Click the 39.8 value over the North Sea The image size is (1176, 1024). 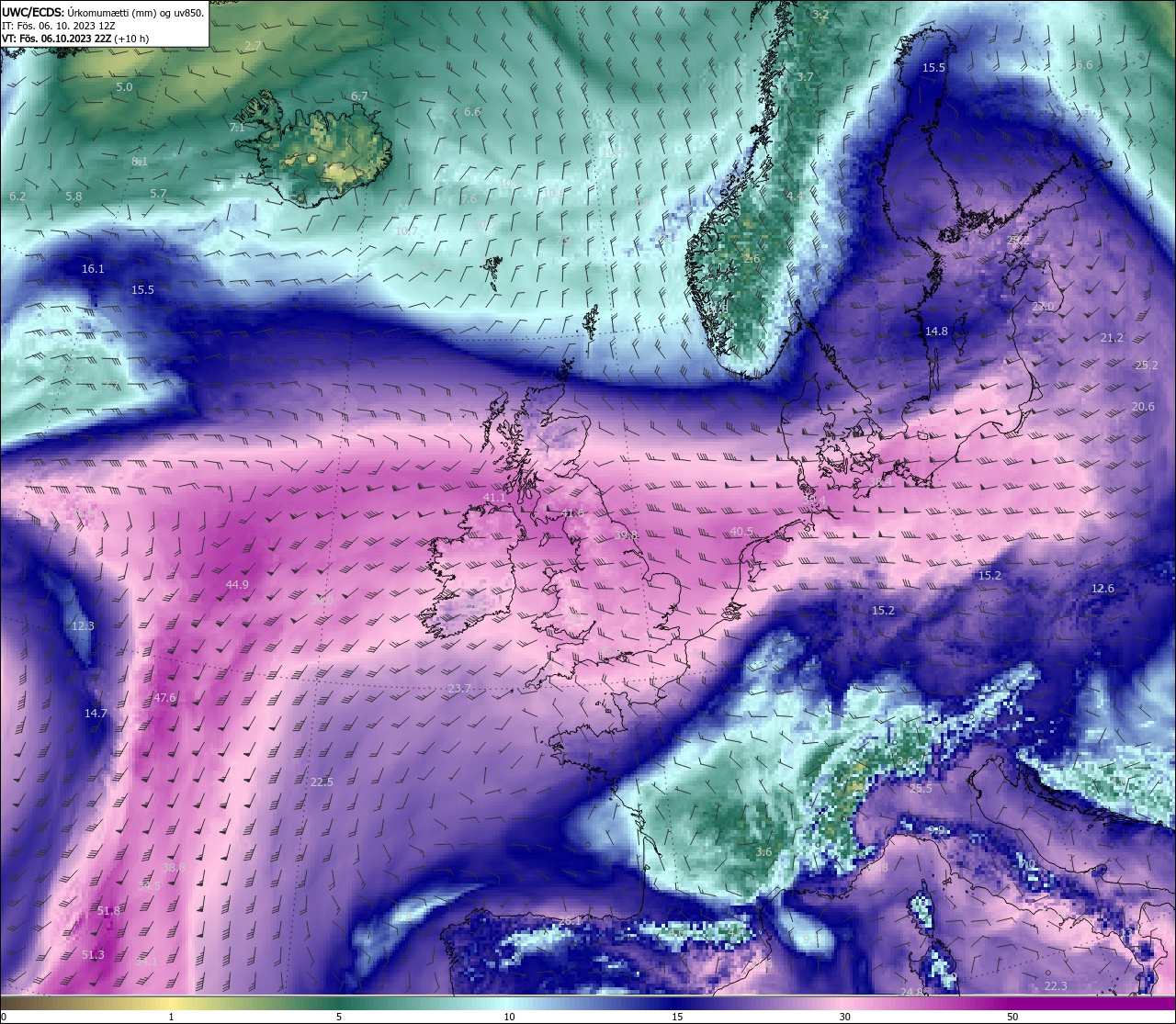coord(627,535)
